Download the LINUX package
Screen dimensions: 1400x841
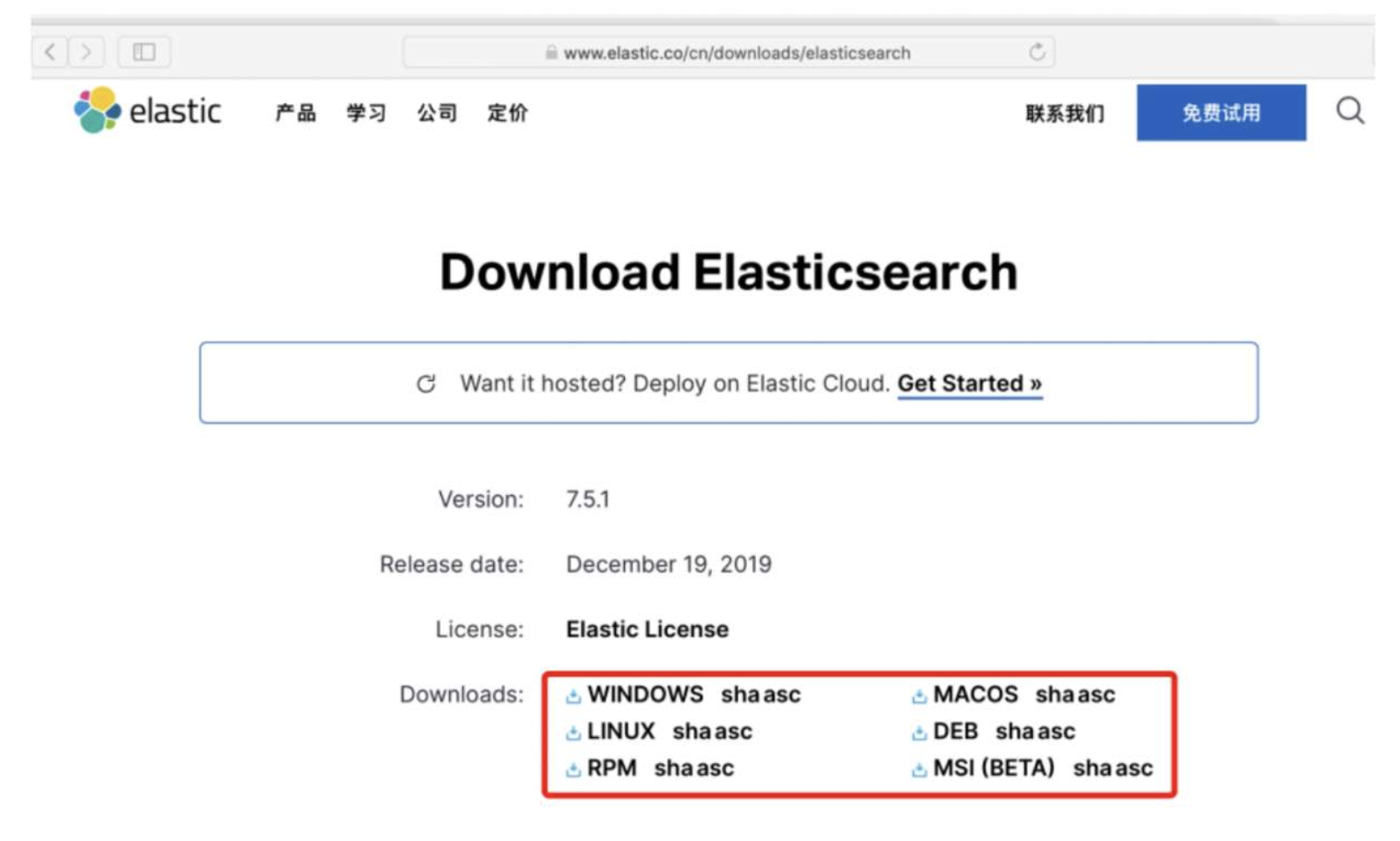tap(620, 732)
